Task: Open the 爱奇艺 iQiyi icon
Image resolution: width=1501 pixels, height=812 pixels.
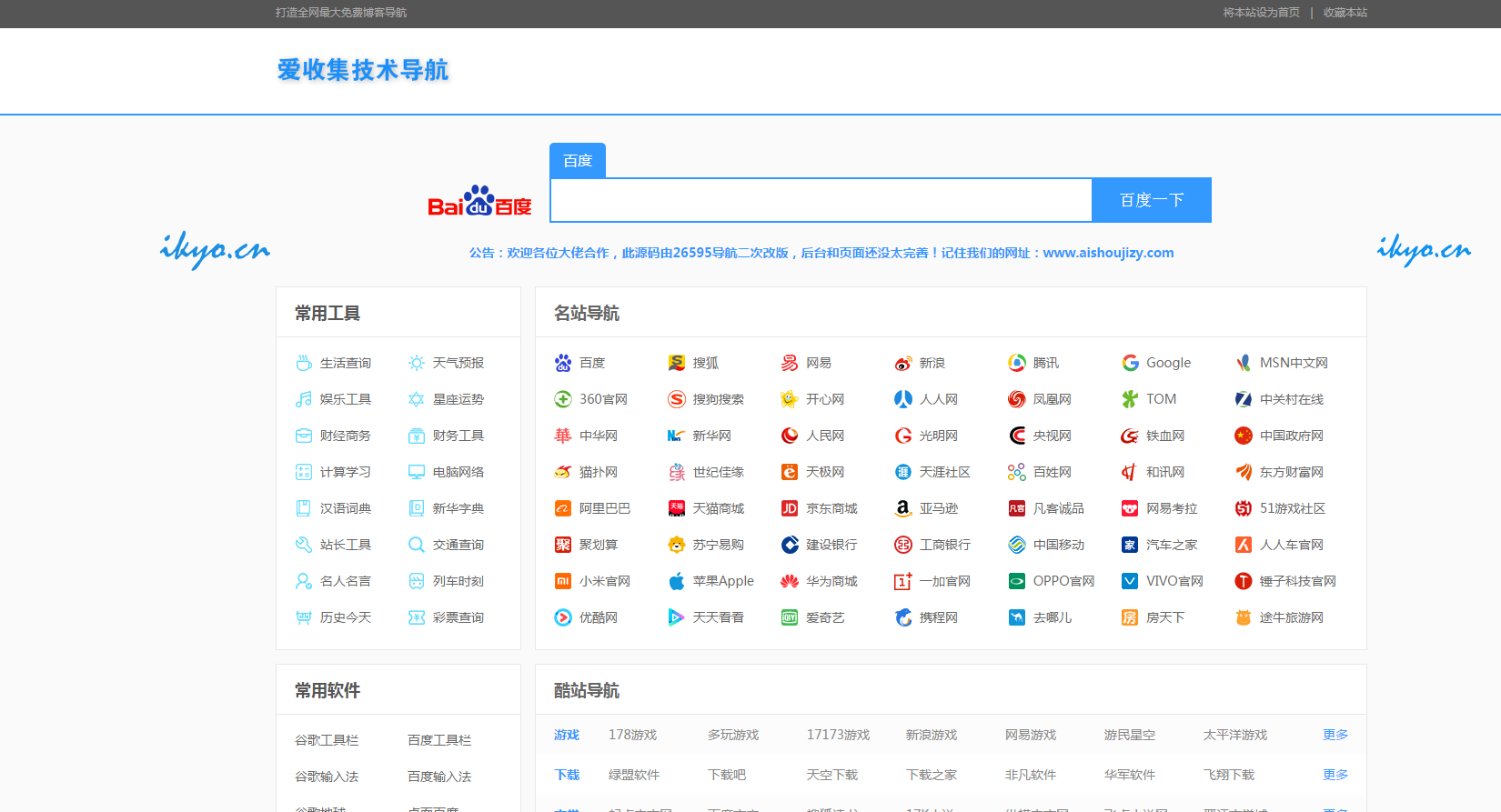Action: 790,617
